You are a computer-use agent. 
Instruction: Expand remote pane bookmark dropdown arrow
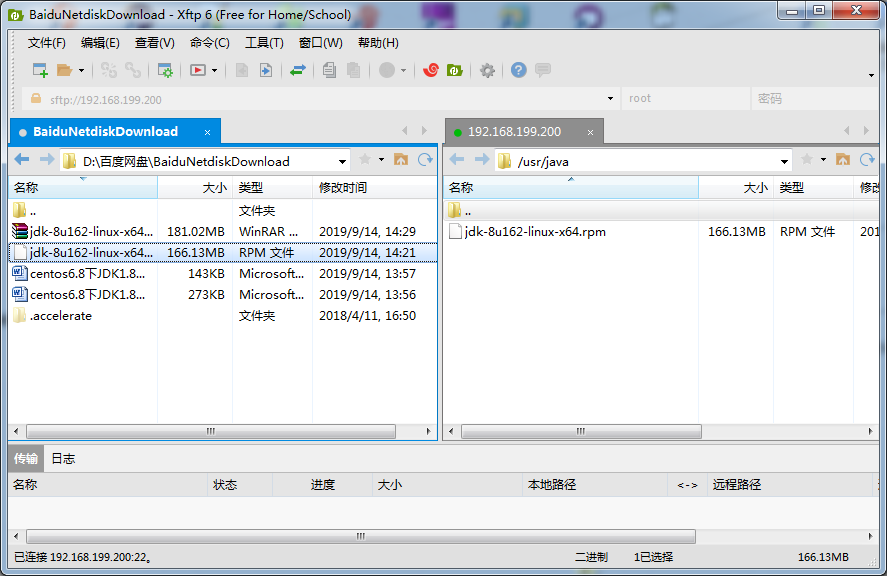point(823,160)
